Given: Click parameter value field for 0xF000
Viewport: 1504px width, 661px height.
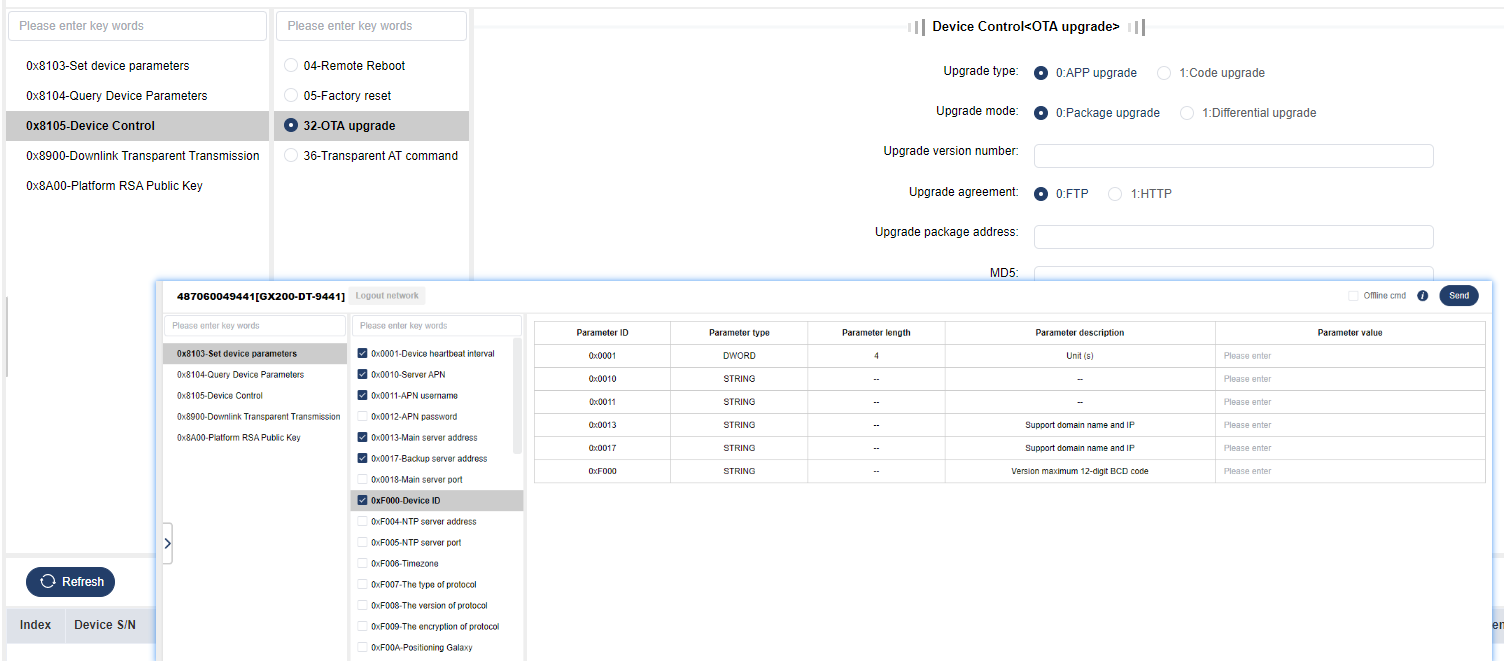Looking at the screenshot, I should click(x=1350, y=471).
